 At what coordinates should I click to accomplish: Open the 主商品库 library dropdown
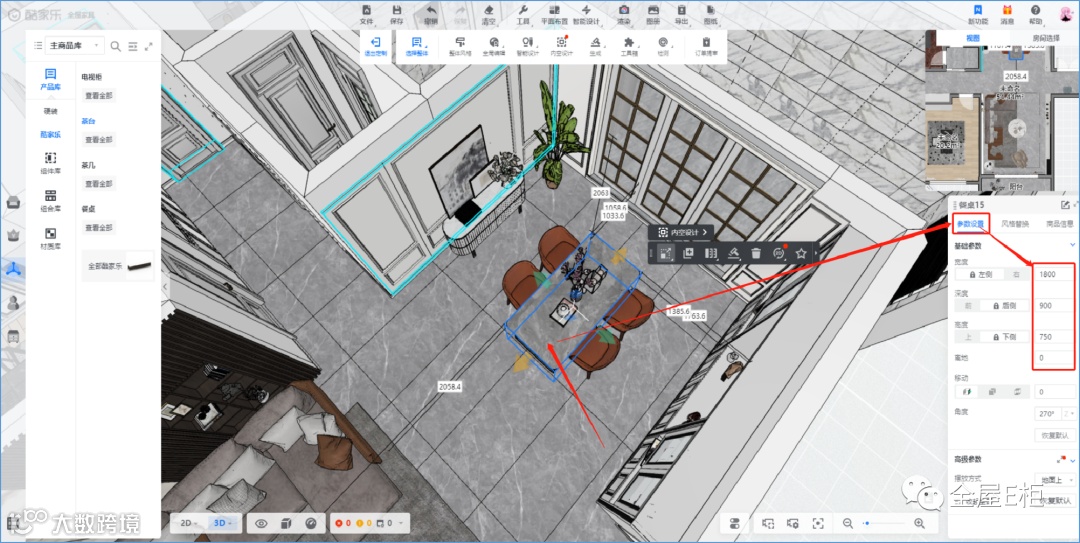point(74,45)
